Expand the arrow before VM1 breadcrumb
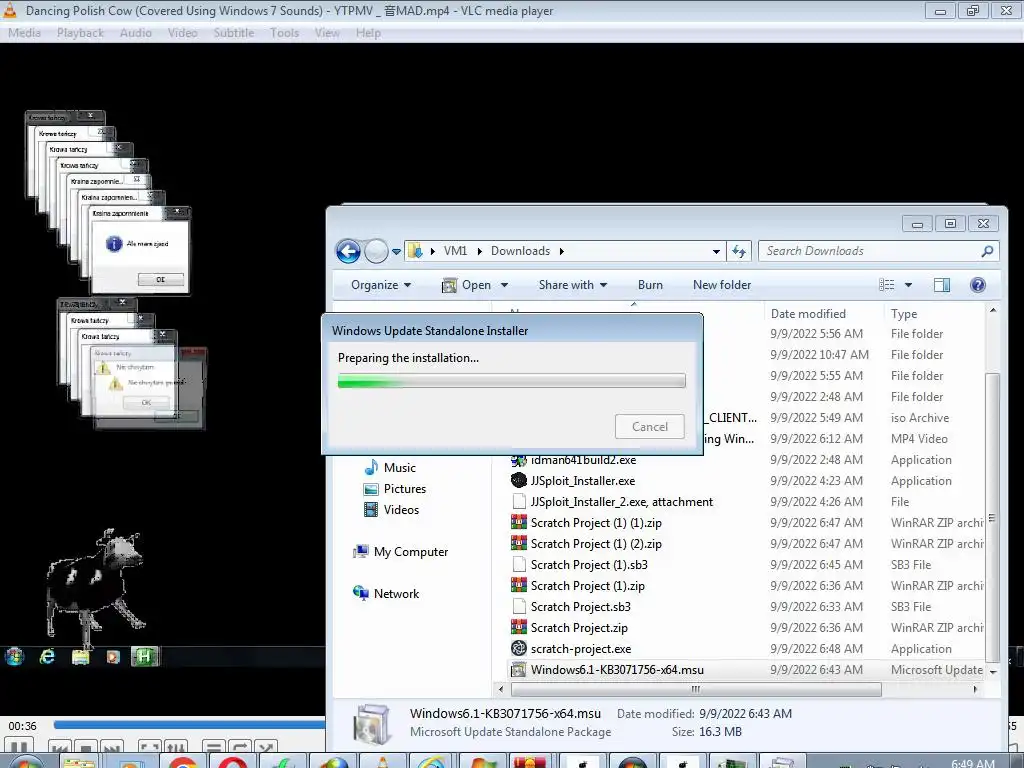The image size is (1024, 768). (x=432, y=251)
